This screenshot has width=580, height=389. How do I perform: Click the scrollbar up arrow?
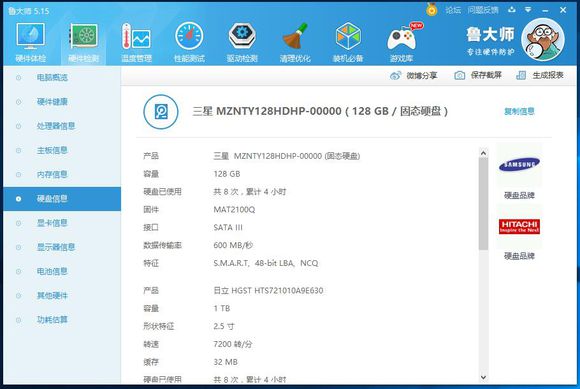tap(483, 153)
